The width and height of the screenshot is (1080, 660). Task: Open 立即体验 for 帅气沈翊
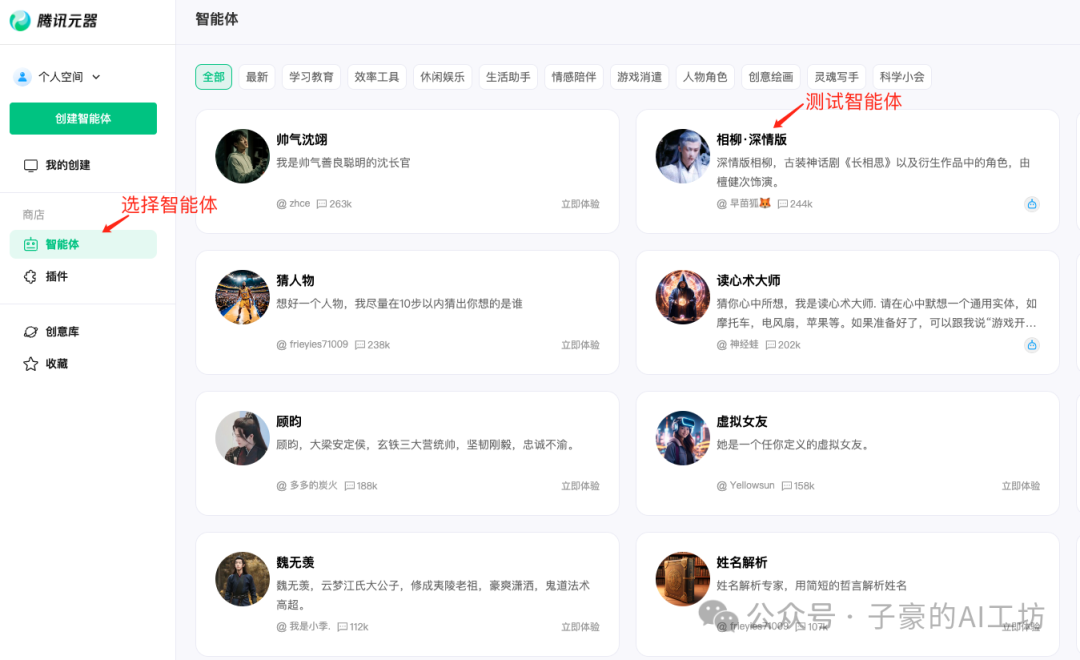point(579,203)
